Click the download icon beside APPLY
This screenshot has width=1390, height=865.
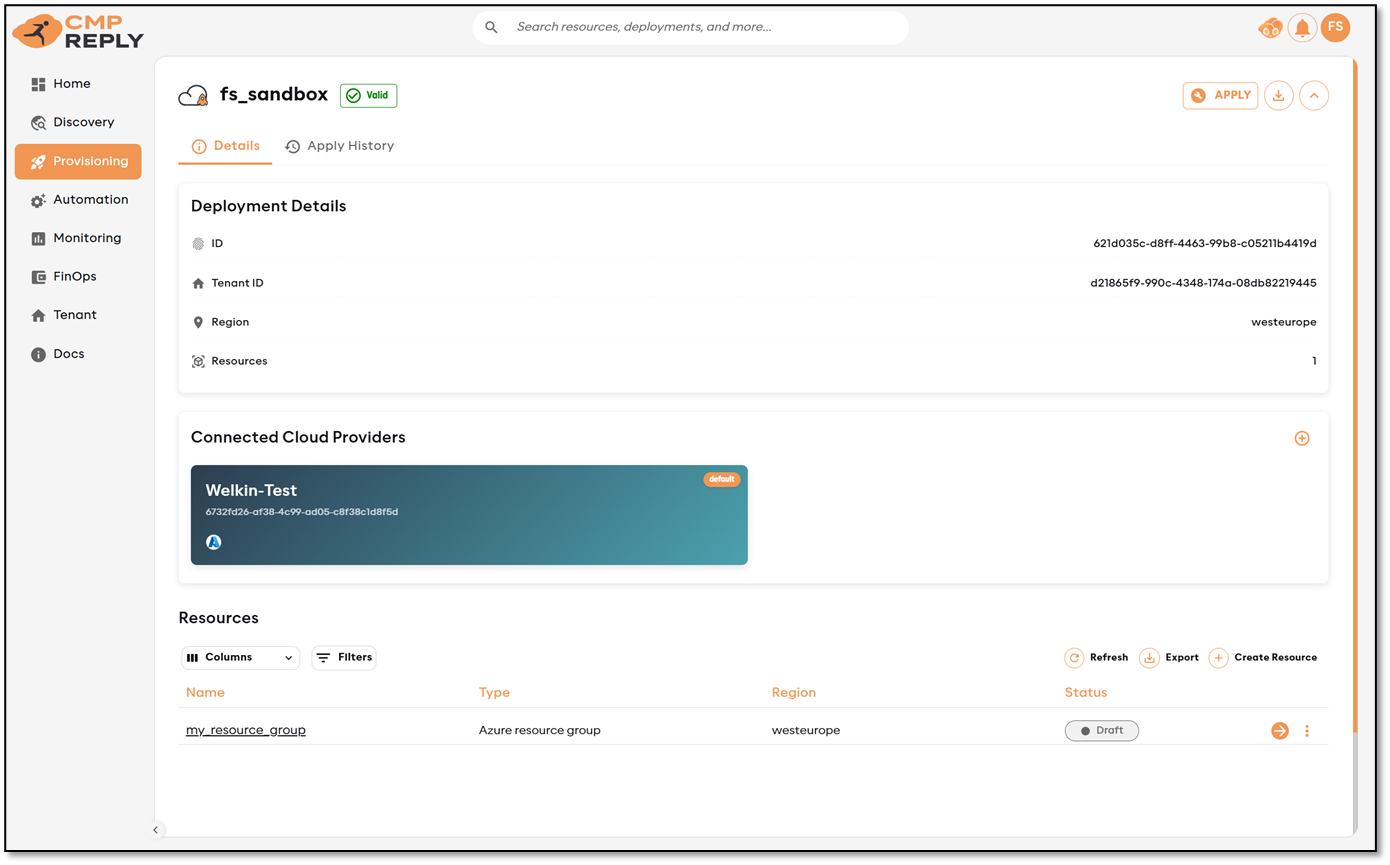pyautogui.click(x=1278, y=95)
